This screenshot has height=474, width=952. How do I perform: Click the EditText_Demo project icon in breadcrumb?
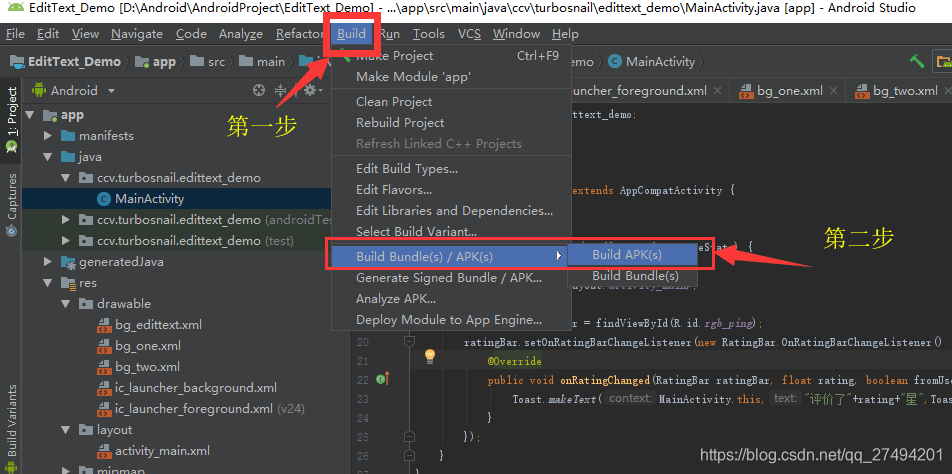point(18,61)
